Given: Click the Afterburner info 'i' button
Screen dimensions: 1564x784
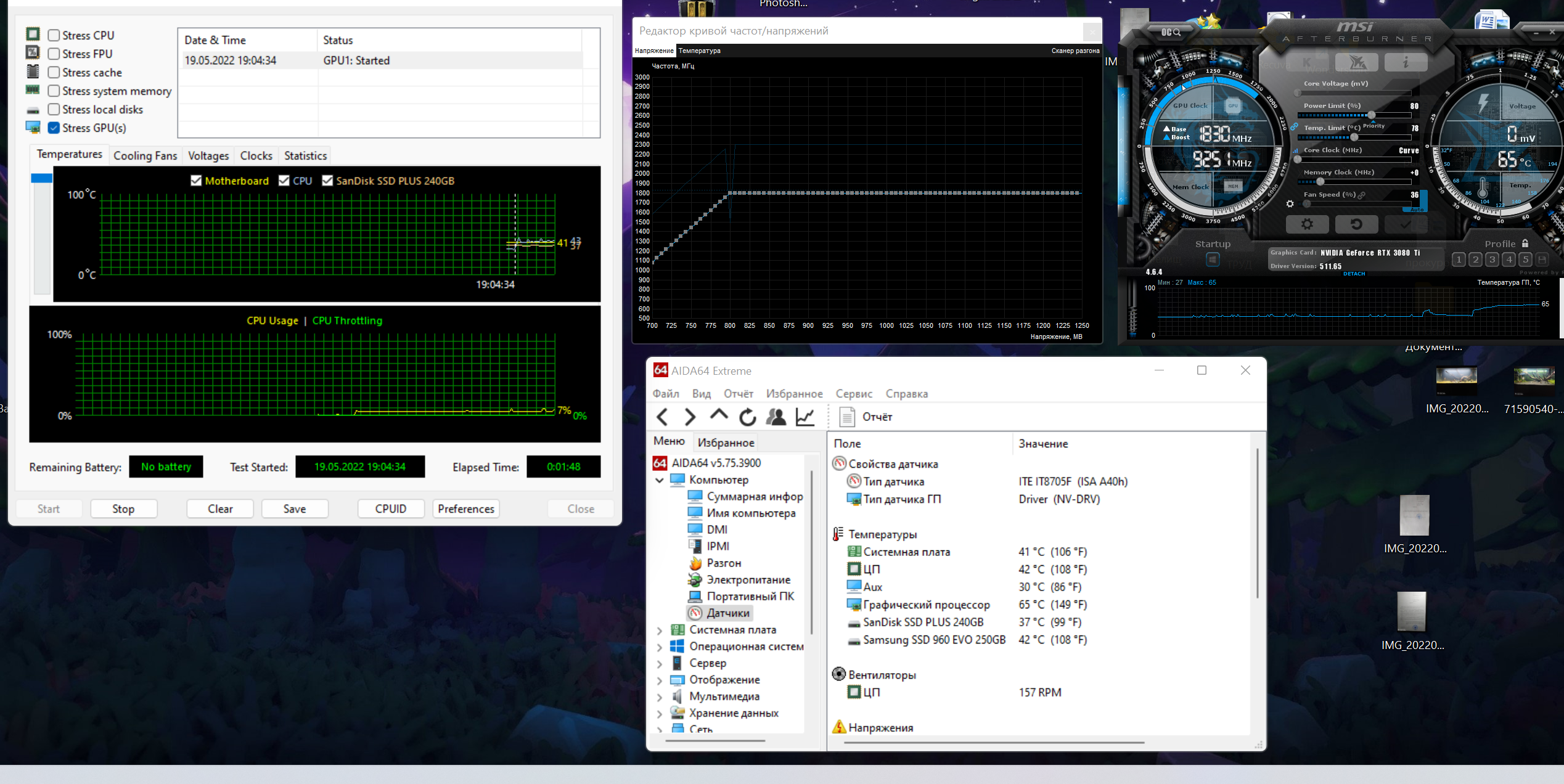Looking at the screenshot, I should (1406, 62).
